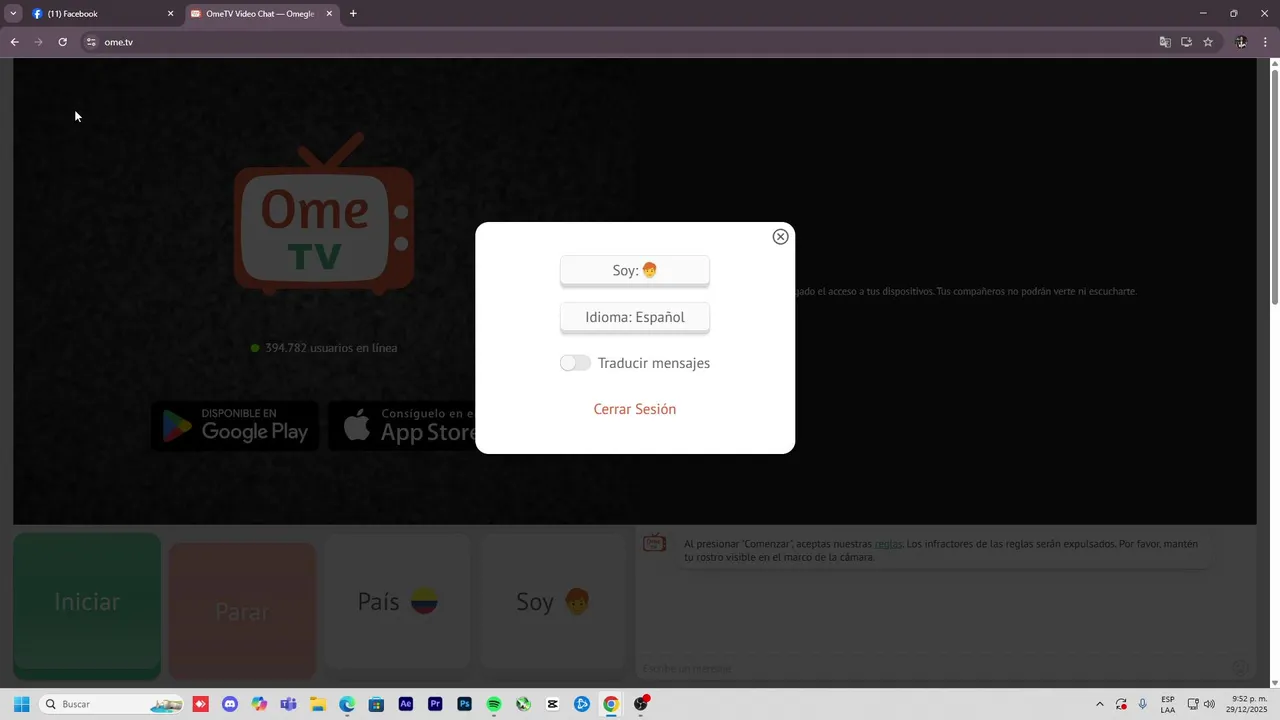Screen dimensions: 1280x720
Task: Go forward in browser history
Action: [x=38, y=42]
